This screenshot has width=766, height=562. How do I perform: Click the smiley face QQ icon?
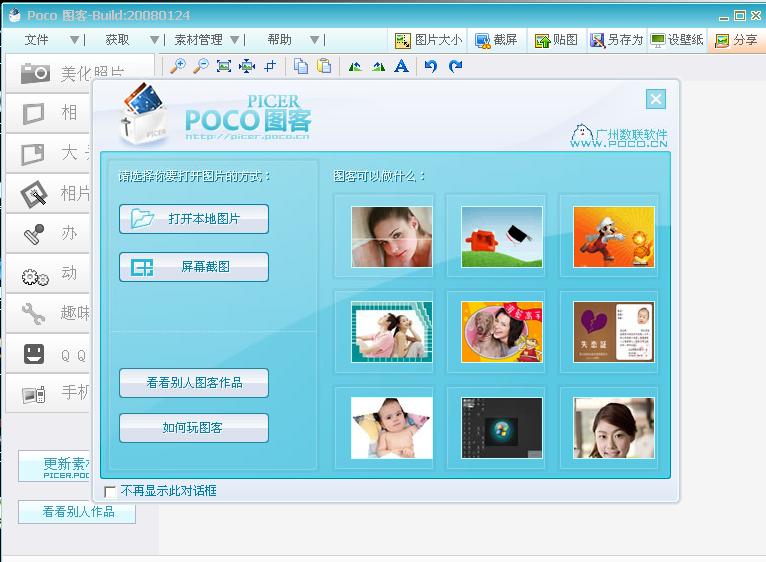click(34, 354)
